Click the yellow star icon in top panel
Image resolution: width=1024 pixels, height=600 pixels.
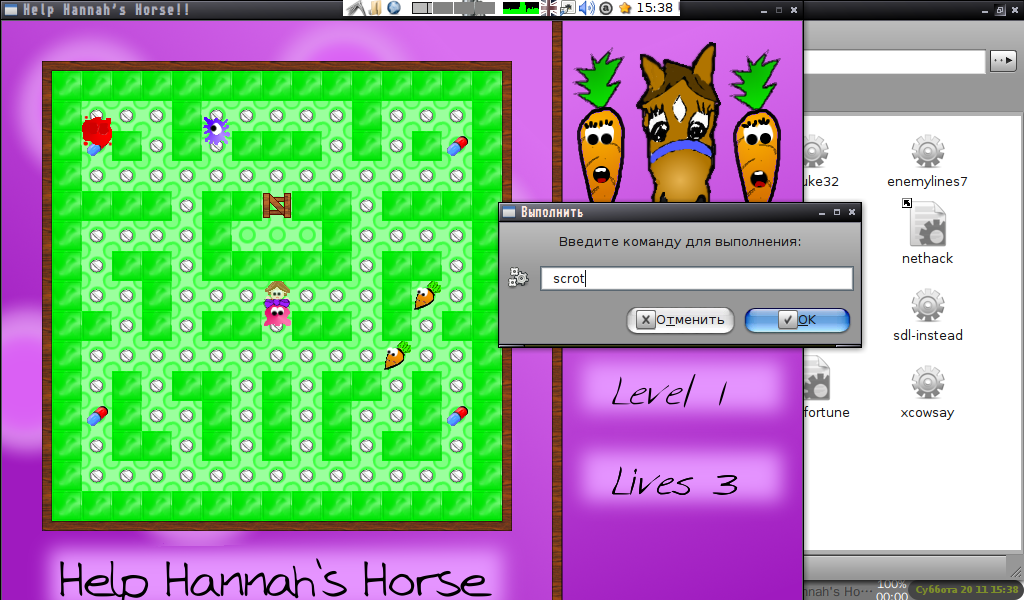(x=625, y=8)
